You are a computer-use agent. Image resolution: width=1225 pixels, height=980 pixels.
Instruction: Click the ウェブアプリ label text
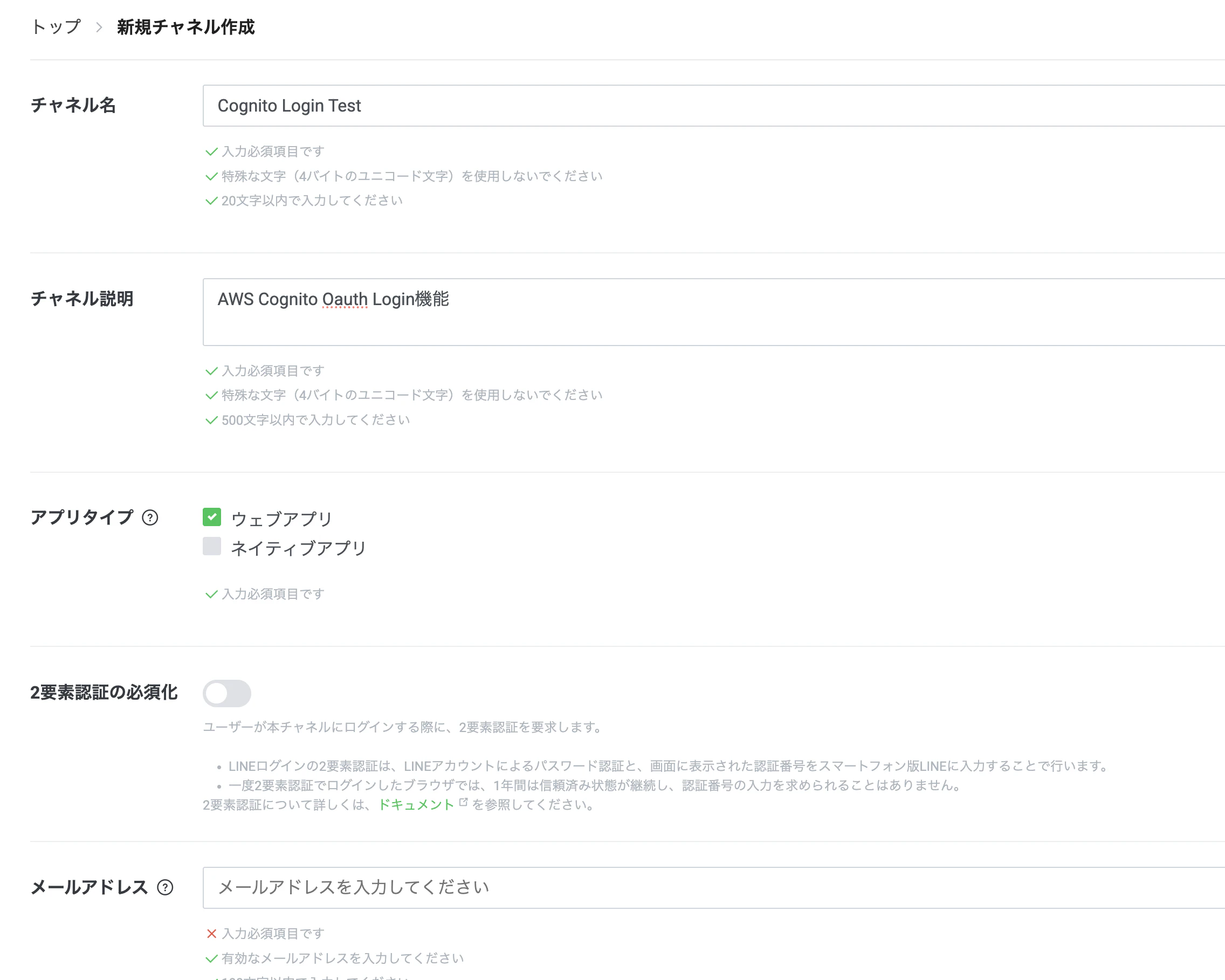(281, 519)
